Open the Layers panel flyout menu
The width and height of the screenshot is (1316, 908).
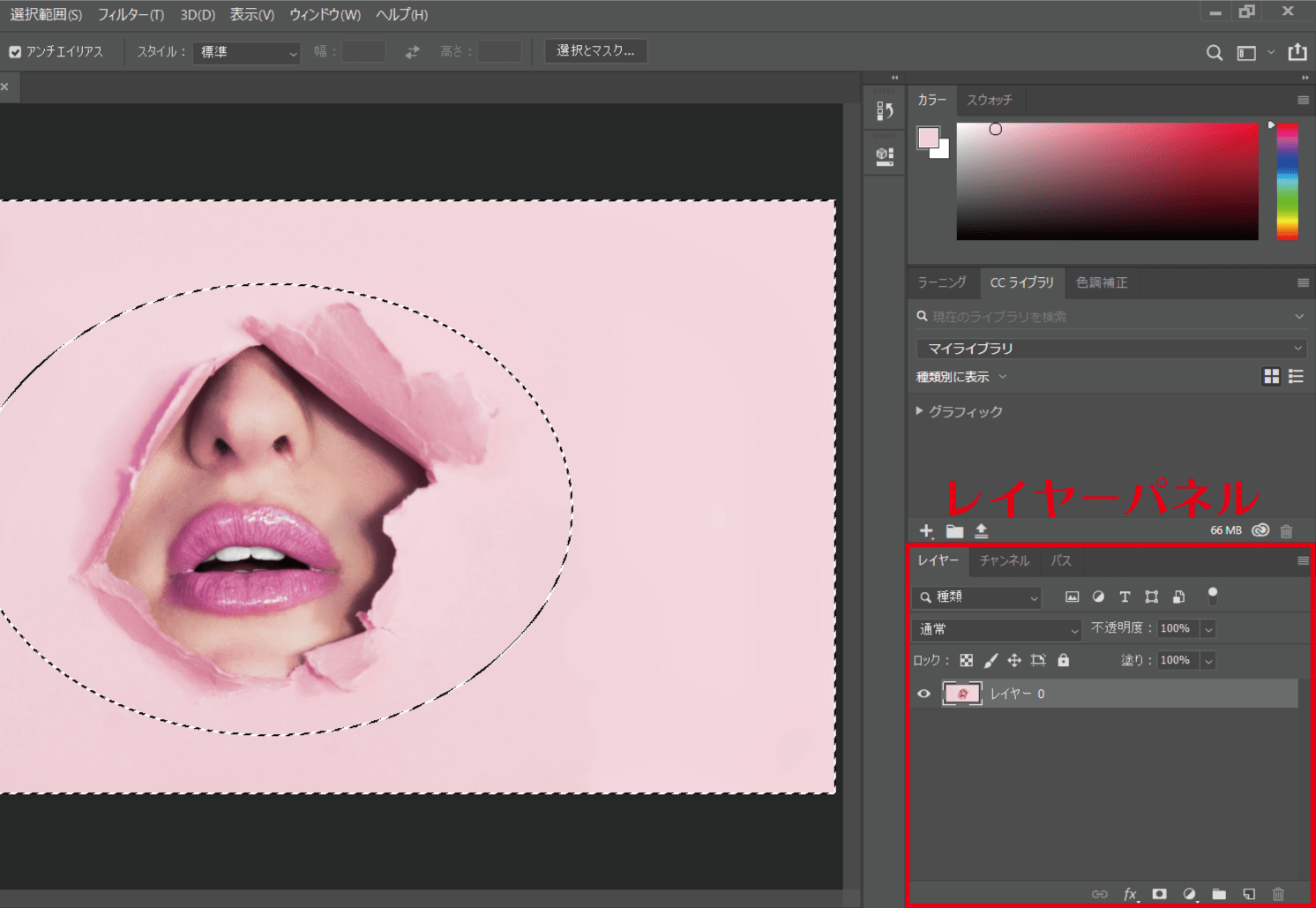click(1303, 561)
